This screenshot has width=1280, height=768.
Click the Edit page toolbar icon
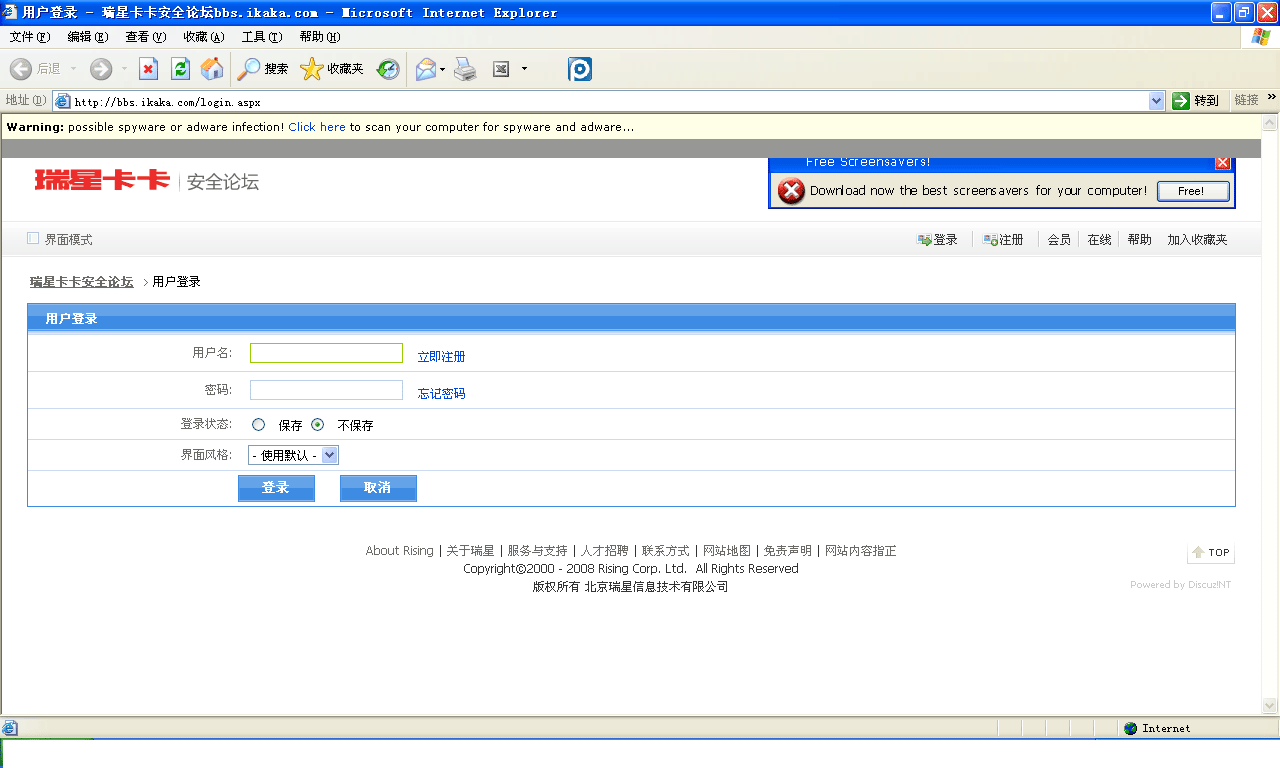(x=501, y=69)
